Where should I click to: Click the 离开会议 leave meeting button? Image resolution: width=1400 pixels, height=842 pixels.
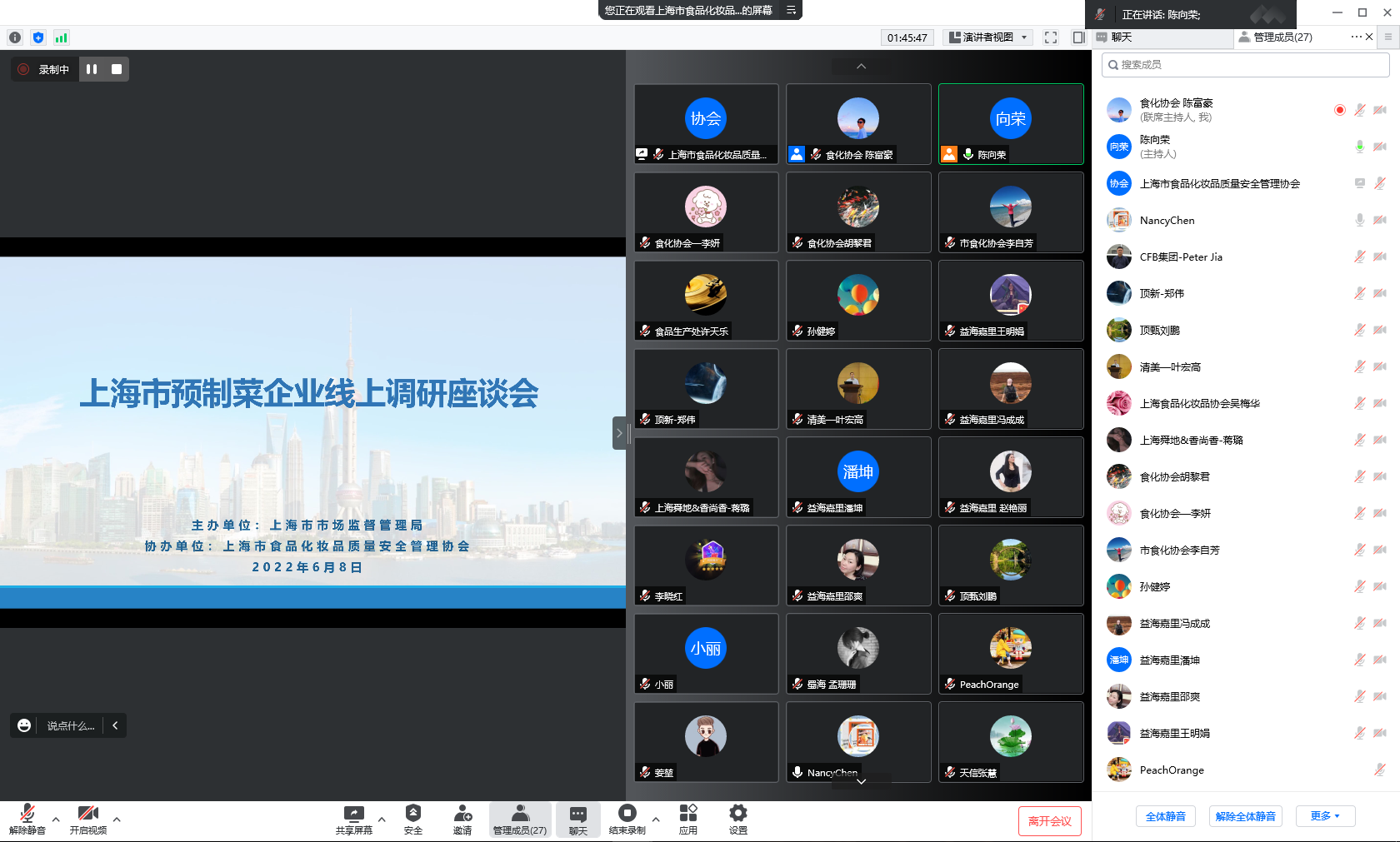pos(1049,821)
